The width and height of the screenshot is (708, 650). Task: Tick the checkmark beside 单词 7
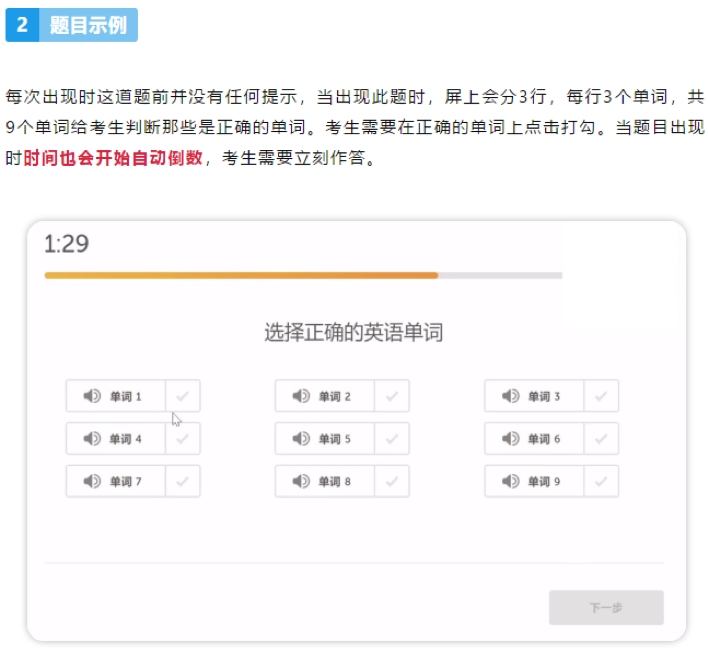pyautogui.click(x=182, y=481)
